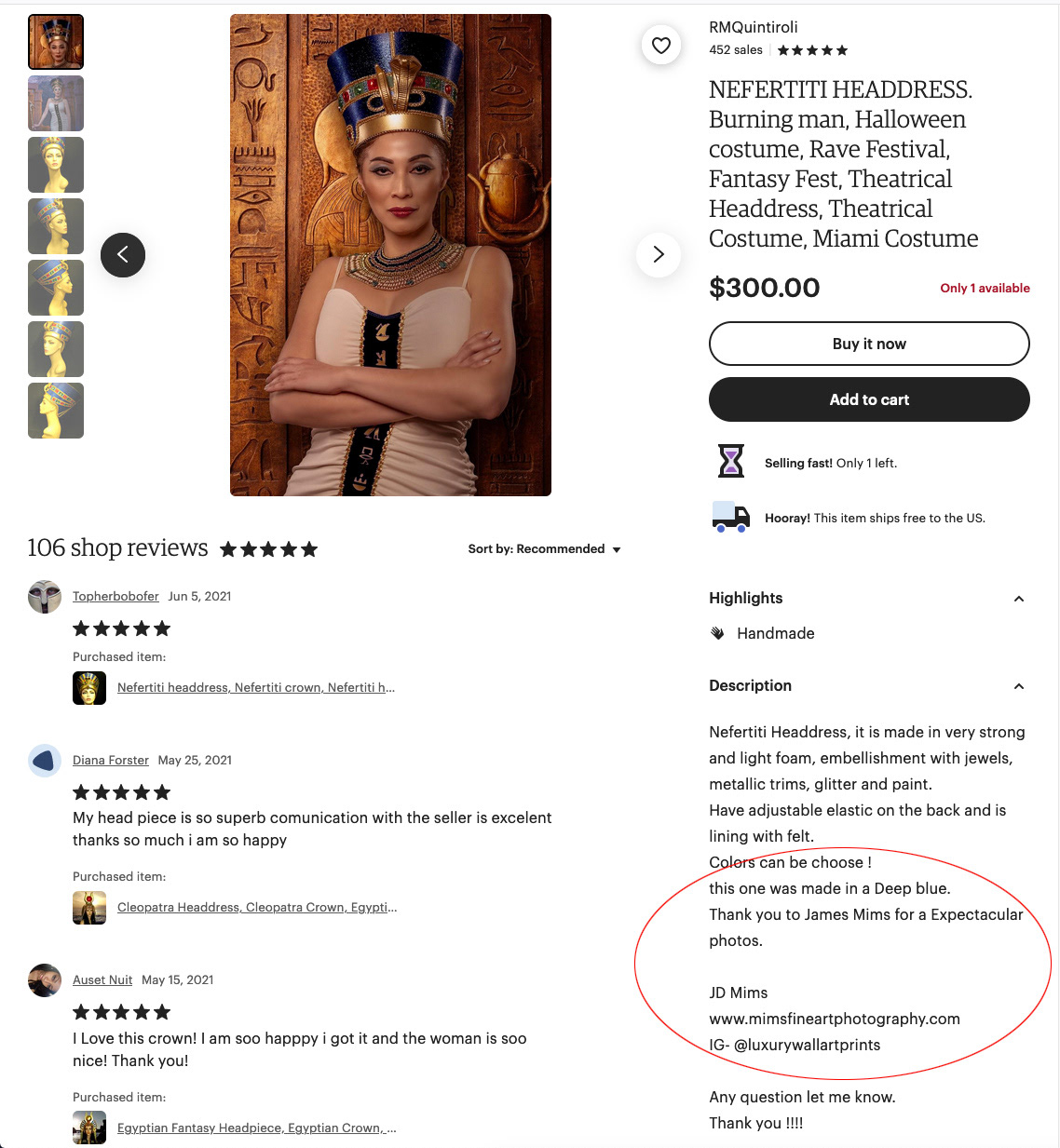Click the Cleopatra Headdress purchased item thumbnail
The height and width of the screenshot is (1148, 1060).
(89, 908)
